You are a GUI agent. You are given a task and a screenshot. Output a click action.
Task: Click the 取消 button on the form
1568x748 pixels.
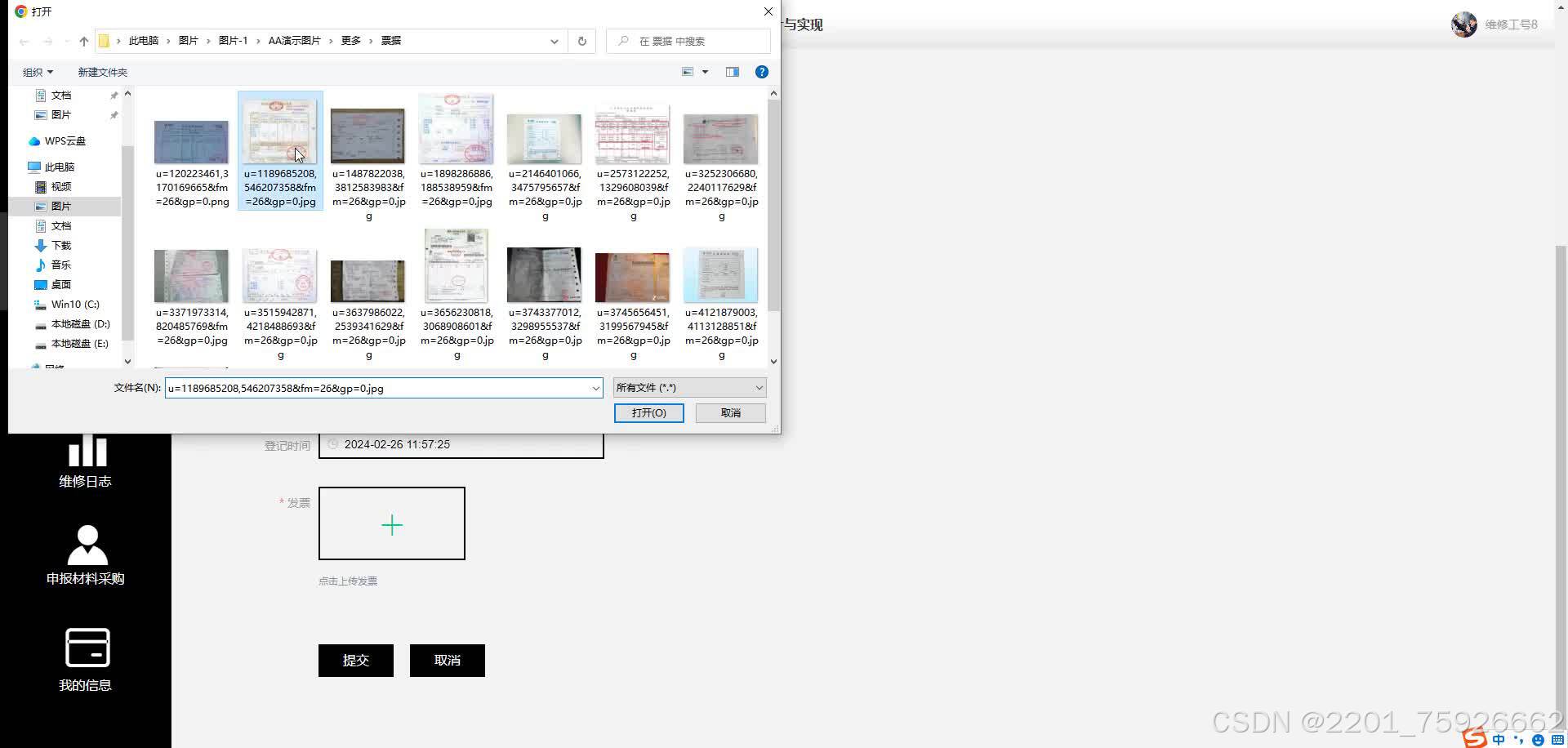[448, 661]
